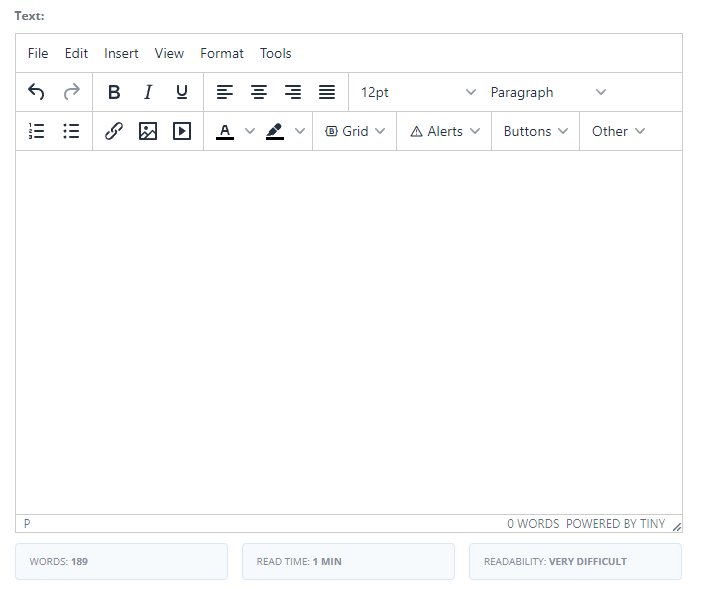The height and width of the screenshot is (589, 701).
Task: Click the WORDS: 189 box
Action: (122, 561)
